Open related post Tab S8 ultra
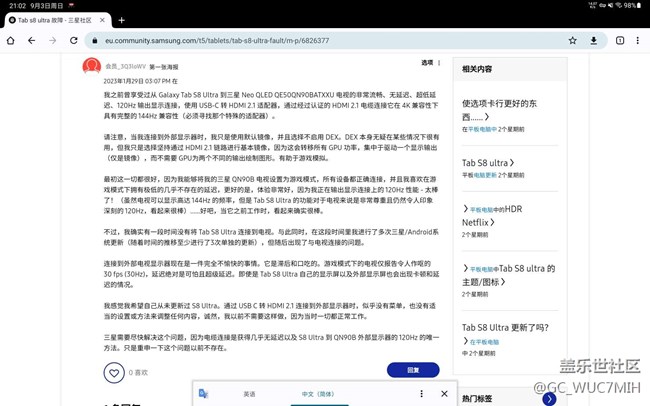650x406 pixels. [488, 163]
